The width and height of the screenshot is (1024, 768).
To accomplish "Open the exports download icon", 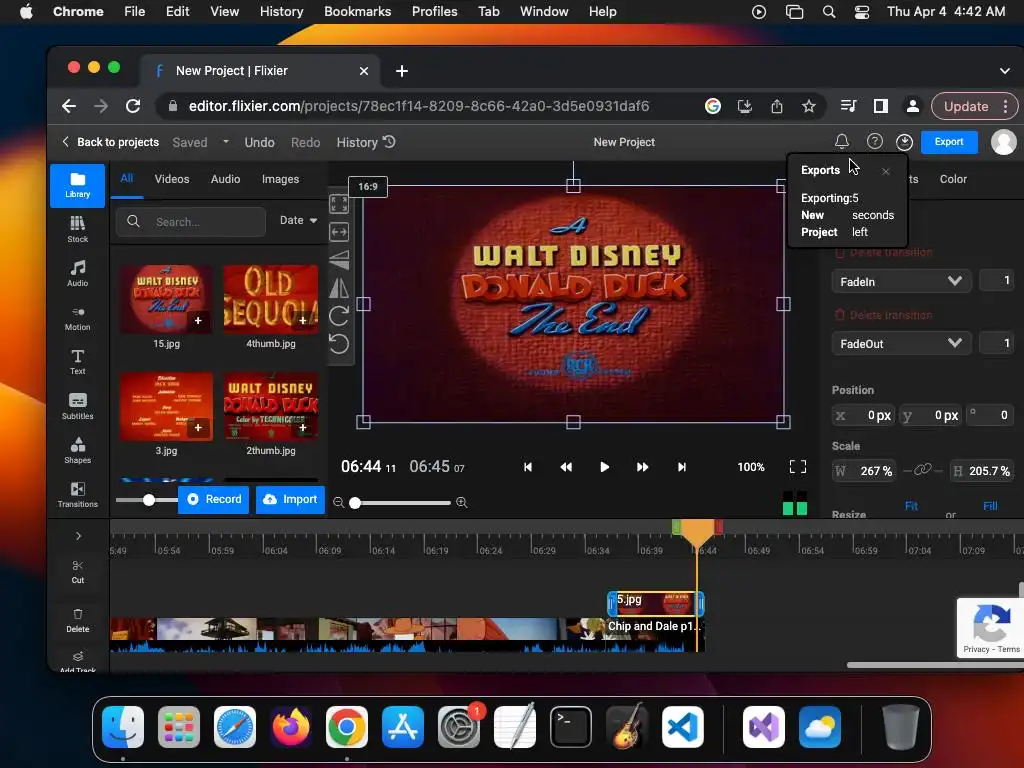I will point(904,142).
